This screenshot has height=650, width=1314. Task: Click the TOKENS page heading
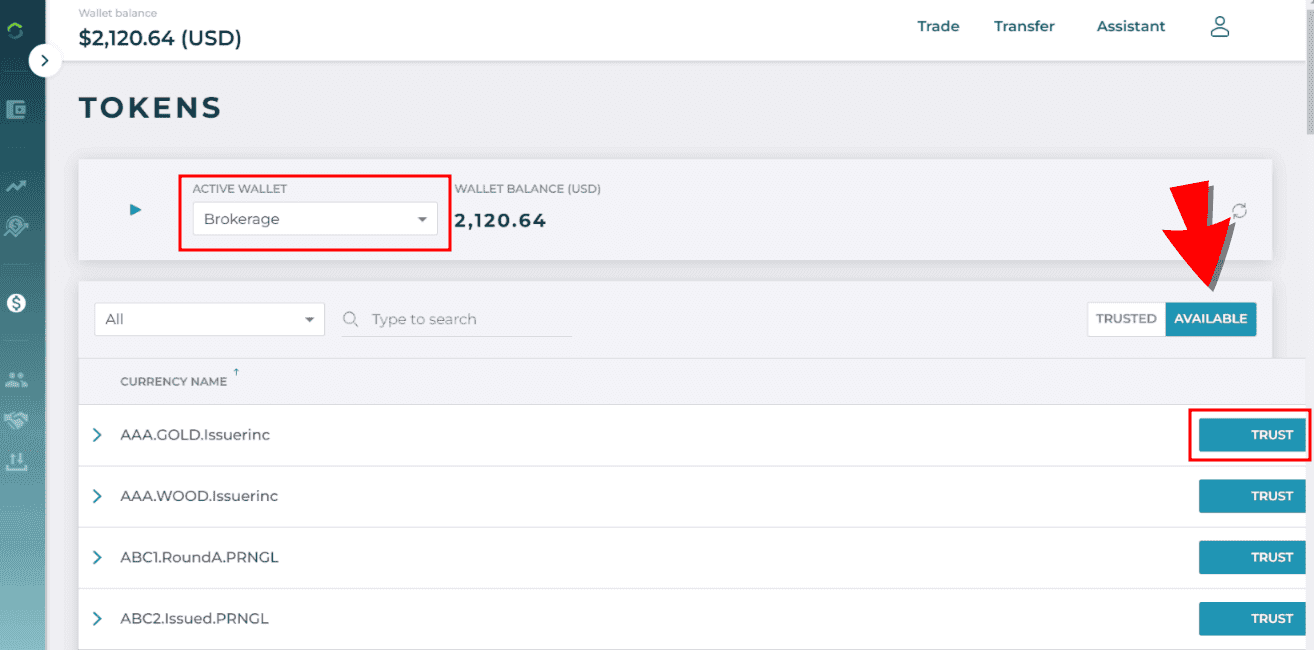point(150,108)
